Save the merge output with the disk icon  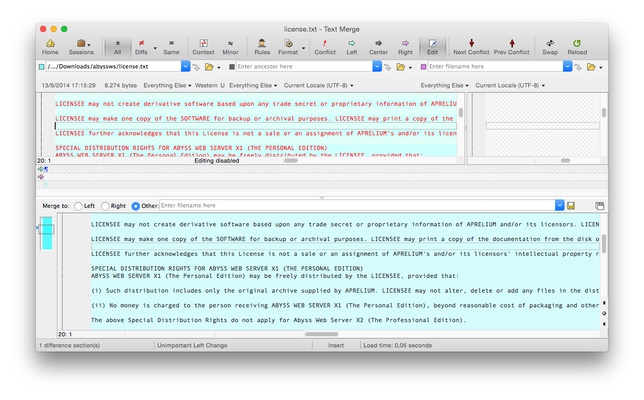[x=571, y=206]
